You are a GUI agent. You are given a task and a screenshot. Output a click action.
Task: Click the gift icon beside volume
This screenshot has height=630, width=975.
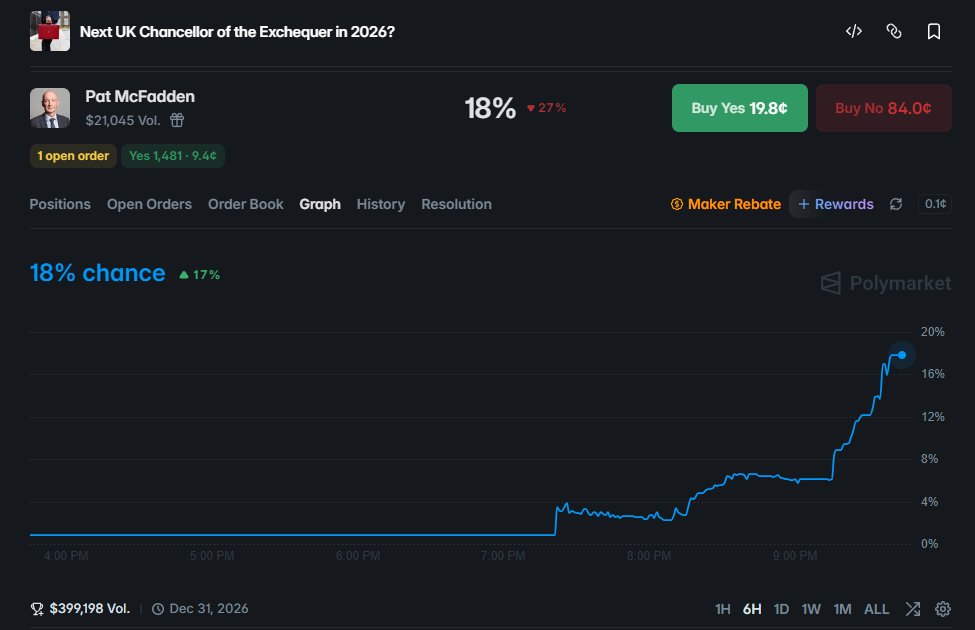(177, 120)
